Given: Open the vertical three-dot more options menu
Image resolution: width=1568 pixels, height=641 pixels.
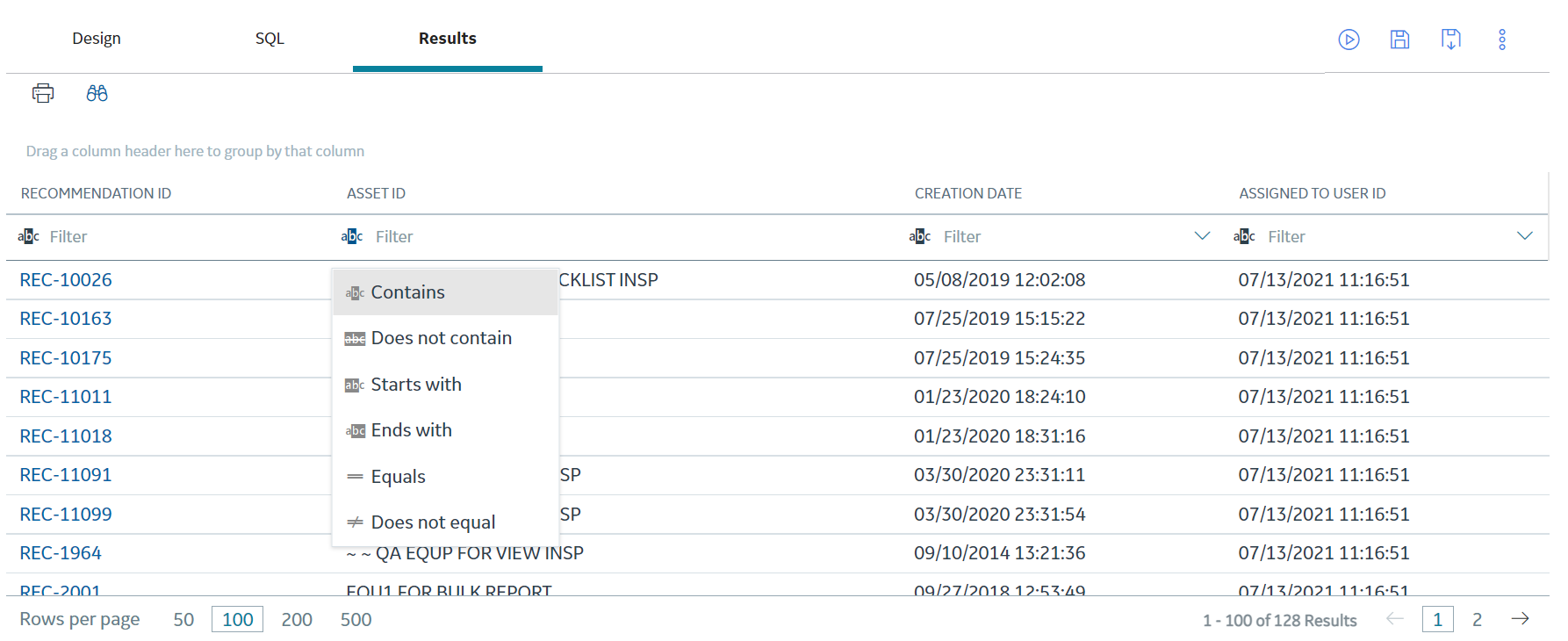Looking at the screenshot, I should point(1502,40).
